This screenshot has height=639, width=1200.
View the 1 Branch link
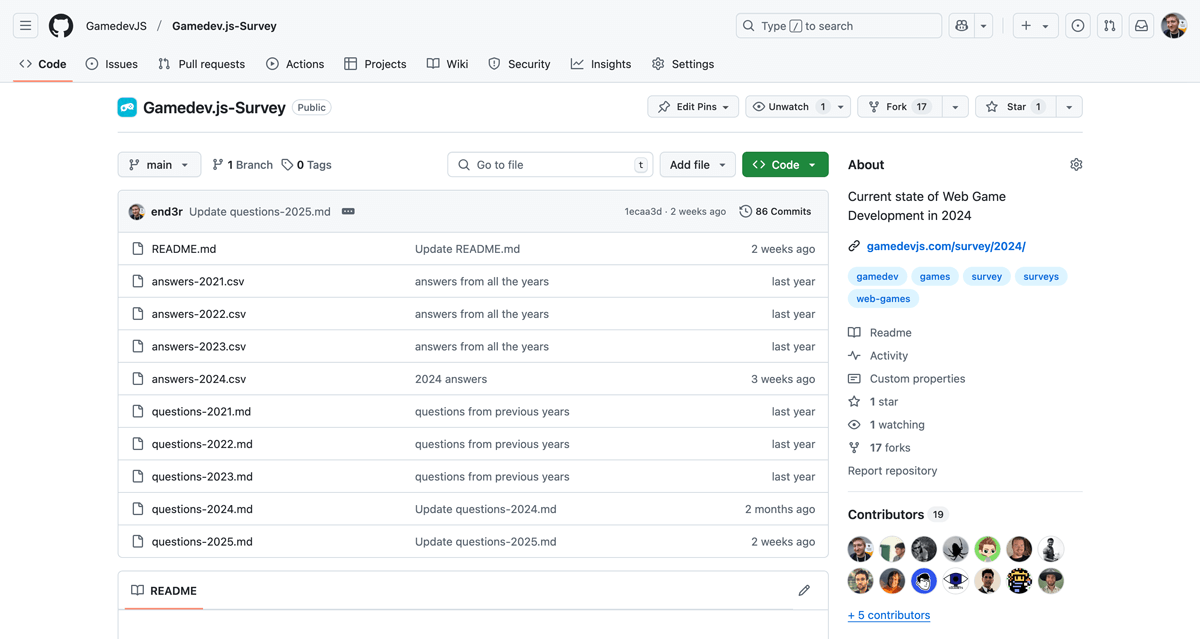click(x=242, y=165)
